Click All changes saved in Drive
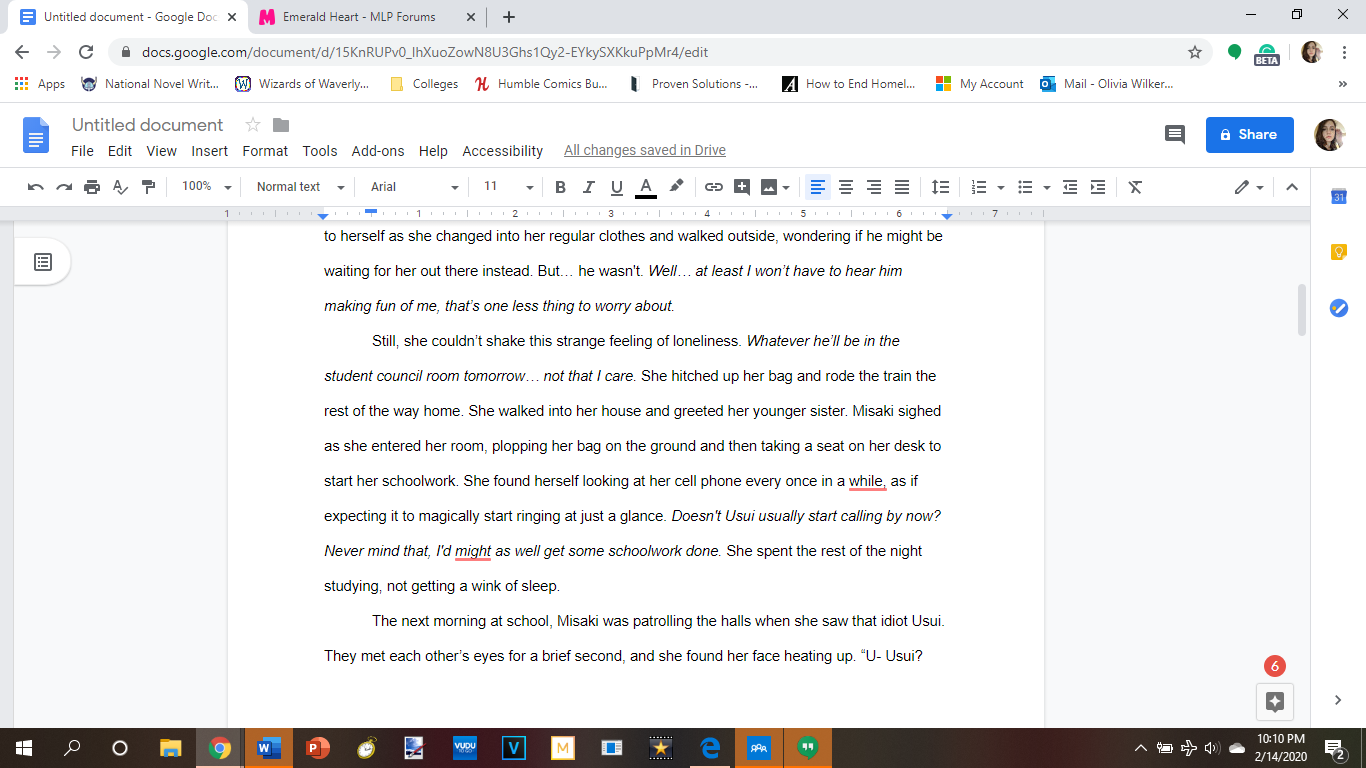Screen dimensions: 1366x768 click(x=645, y=151)
